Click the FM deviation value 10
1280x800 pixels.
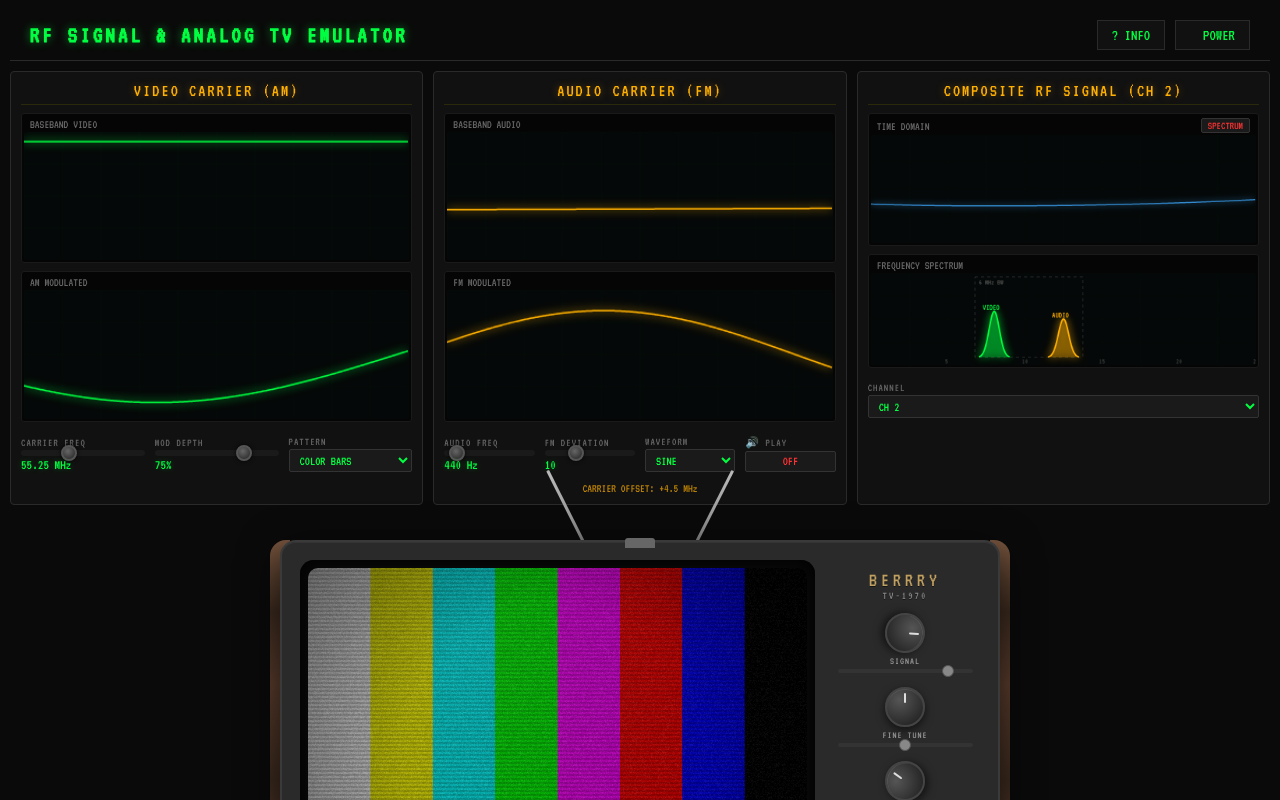pyautogui.click(x=550, y=466)
